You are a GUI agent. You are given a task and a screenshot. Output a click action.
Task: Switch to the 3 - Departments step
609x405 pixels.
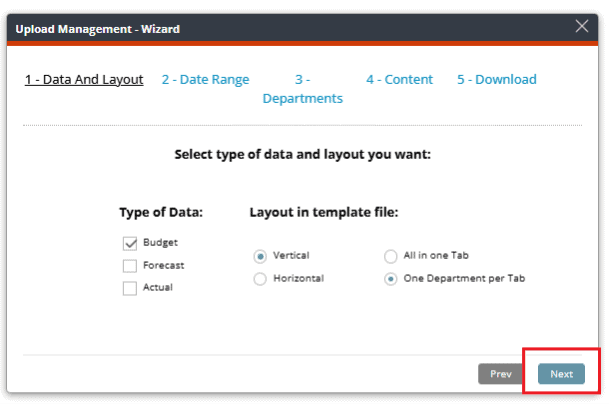coord(303,89)
